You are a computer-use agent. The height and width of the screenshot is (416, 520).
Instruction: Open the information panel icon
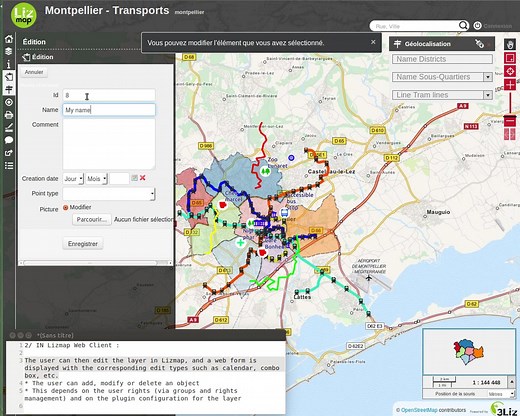coord(9,64)
